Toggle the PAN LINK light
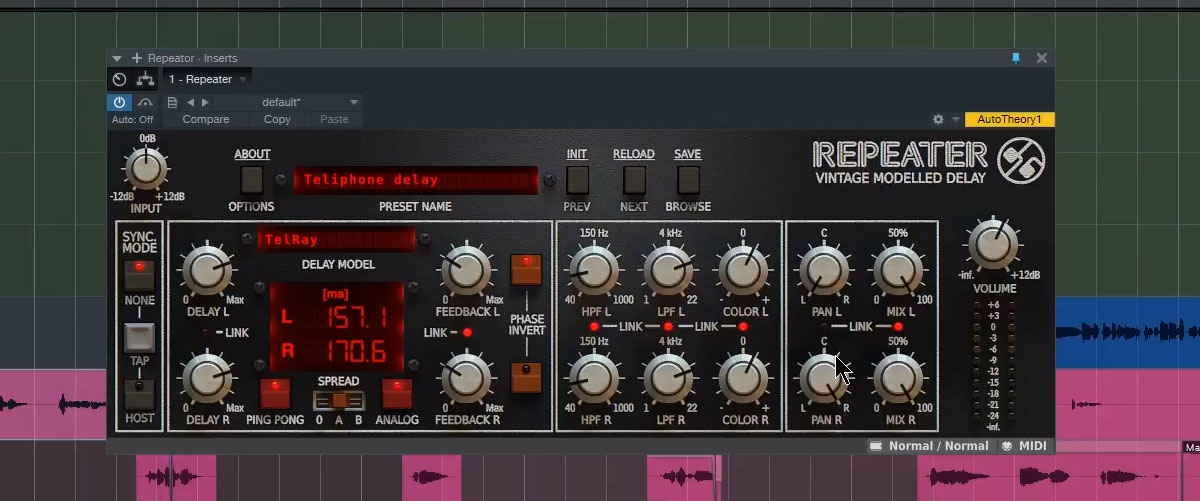Viewport: 1200px width, 501px height. pos(823,328)
